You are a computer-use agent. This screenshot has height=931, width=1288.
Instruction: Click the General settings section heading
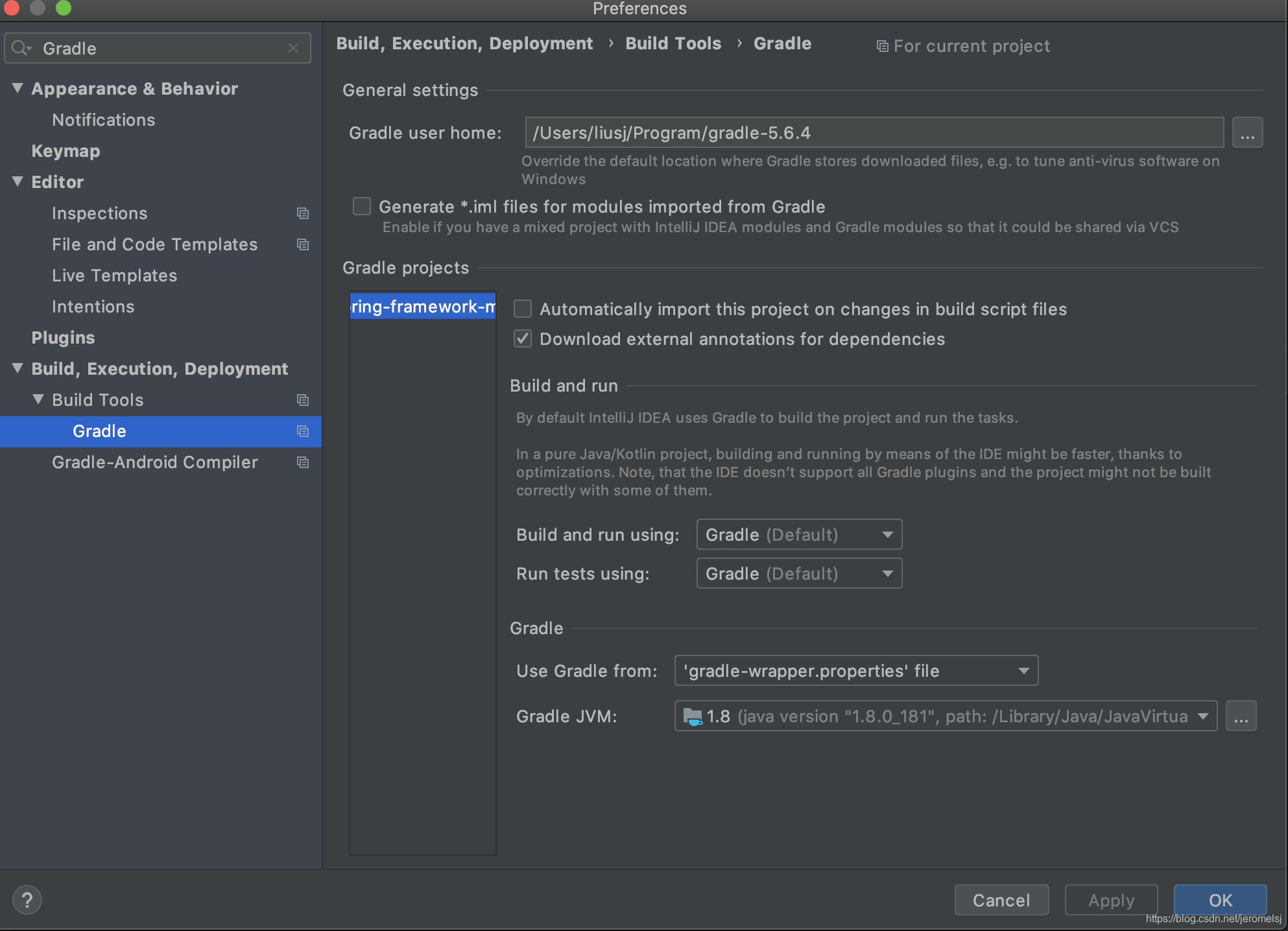click(411, 90)
